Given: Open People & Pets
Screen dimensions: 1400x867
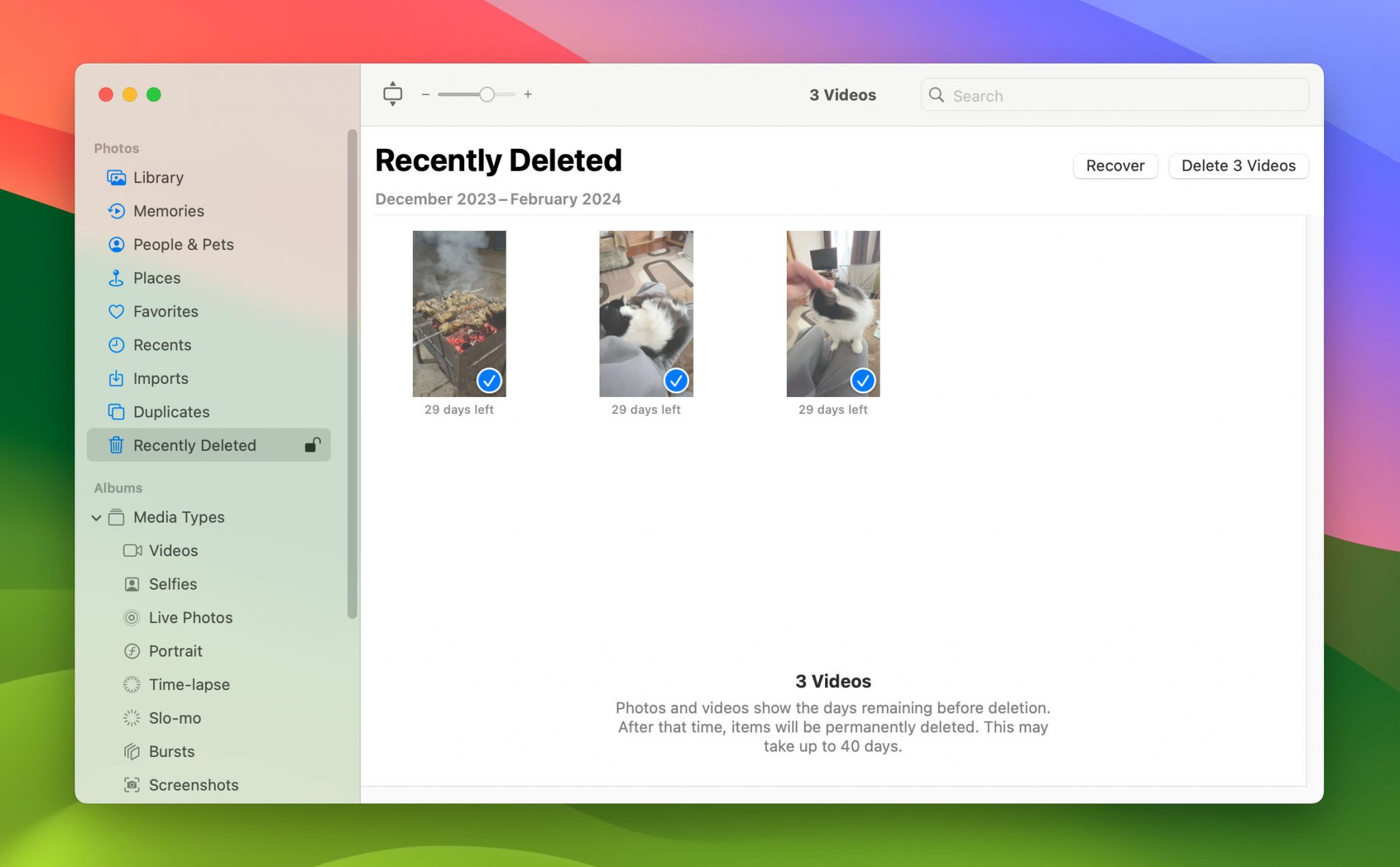Looking at the screenshot, I should tap(184, 244).
